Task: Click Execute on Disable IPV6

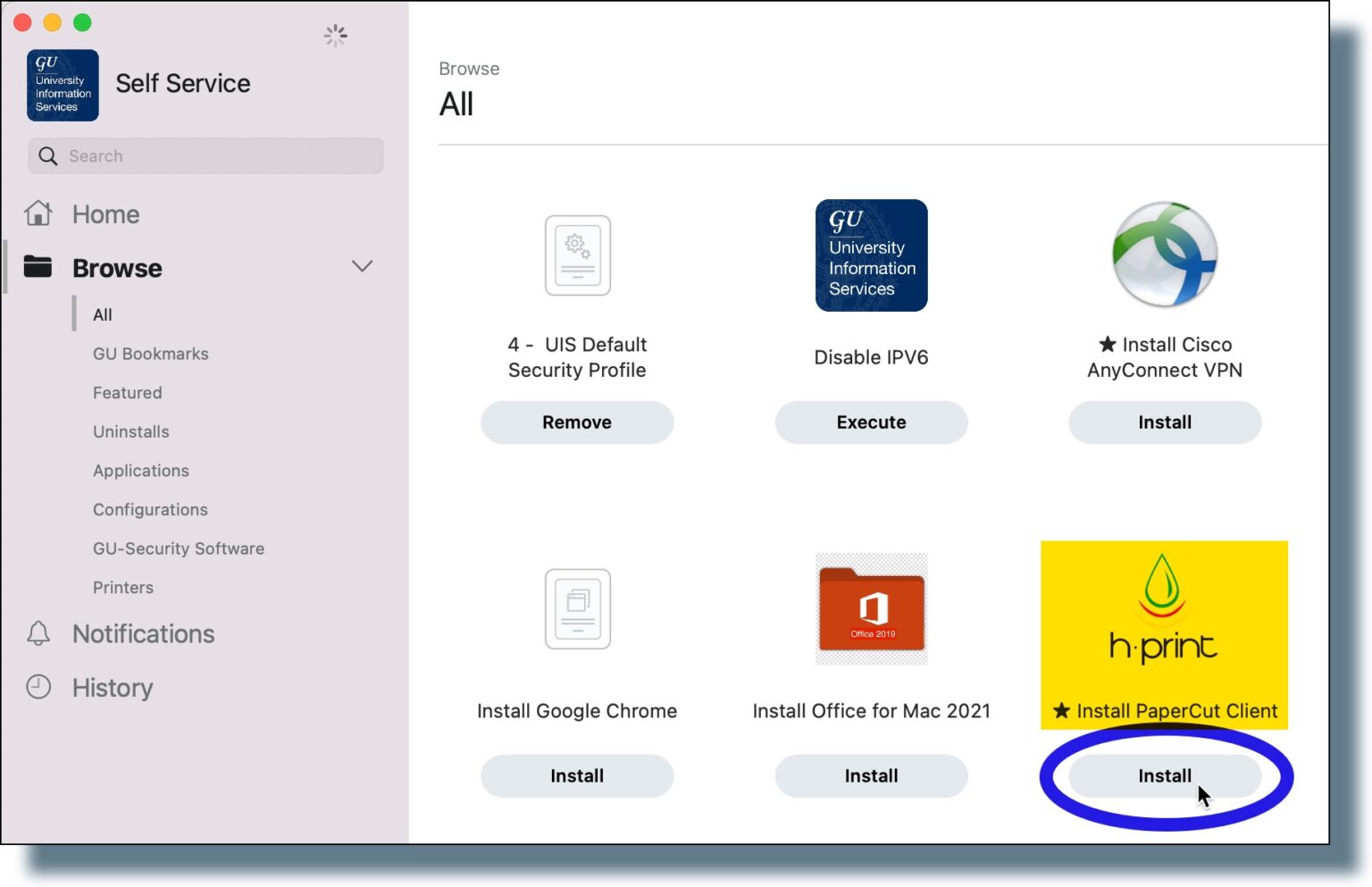Action: point(871,422)
